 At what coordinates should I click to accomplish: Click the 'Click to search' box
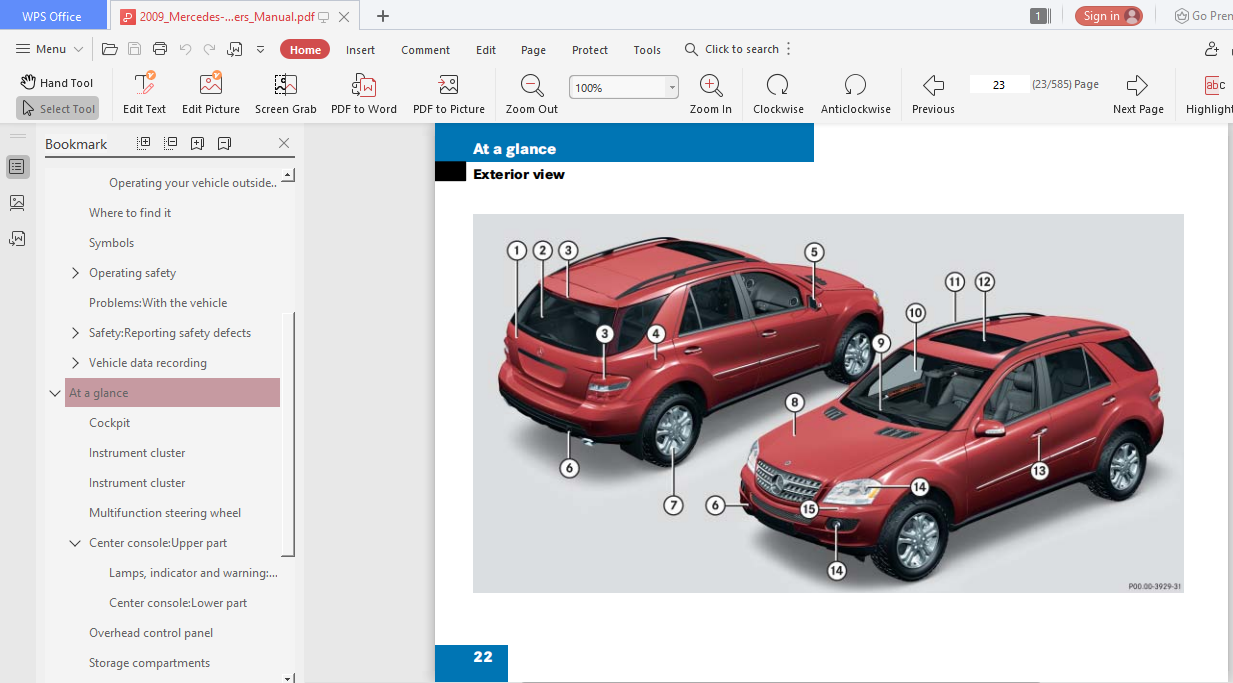[x=732, y=49]
